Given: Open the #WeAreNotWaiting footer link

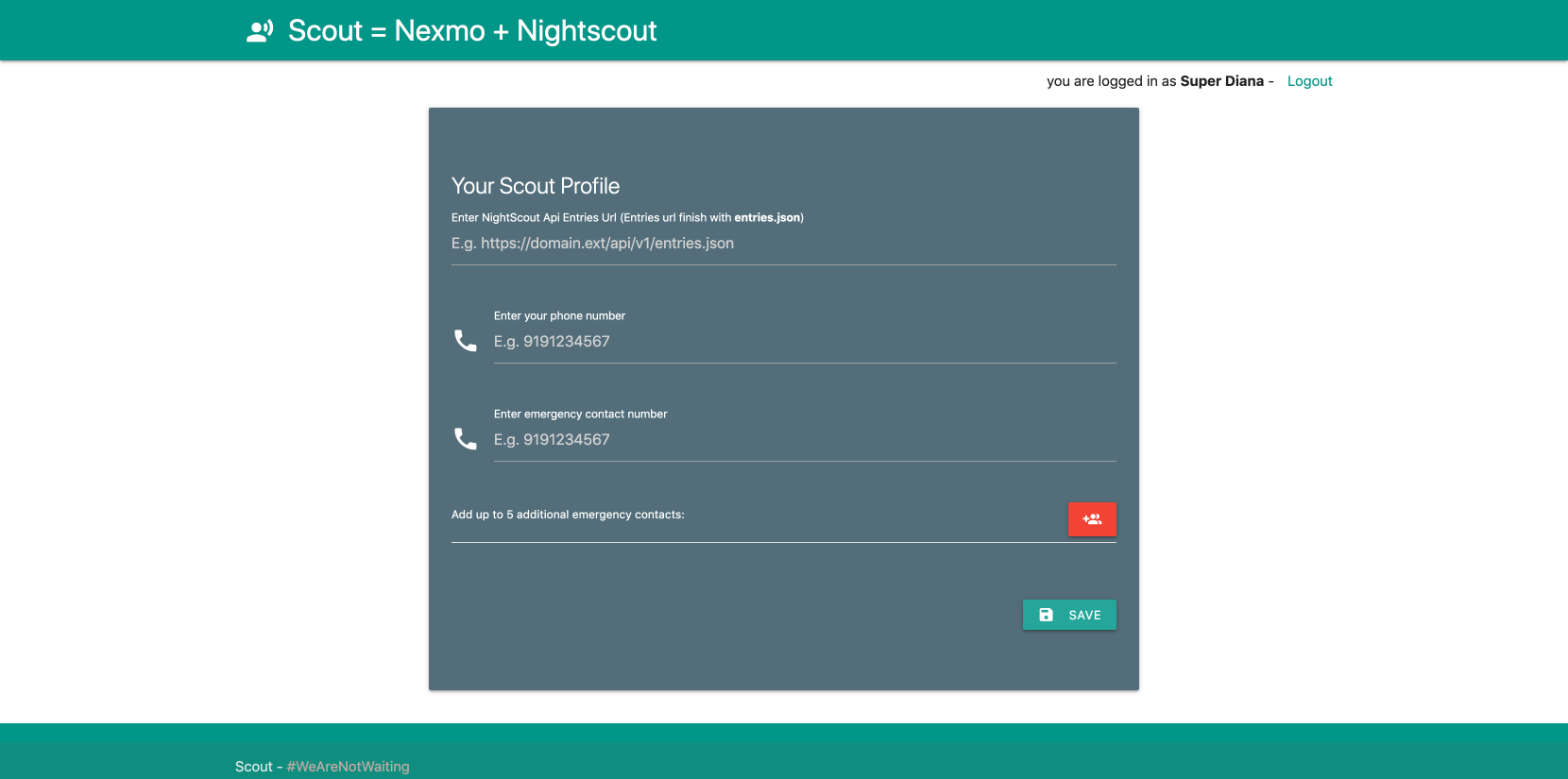Looking at the screenshot, I should click(348, 767).
